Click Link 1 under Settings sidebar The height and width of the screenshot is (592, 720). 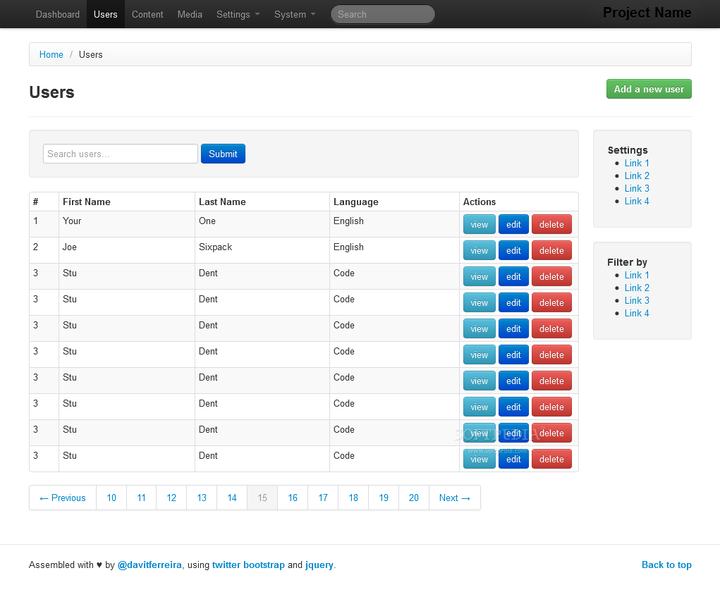pos(637,163)
